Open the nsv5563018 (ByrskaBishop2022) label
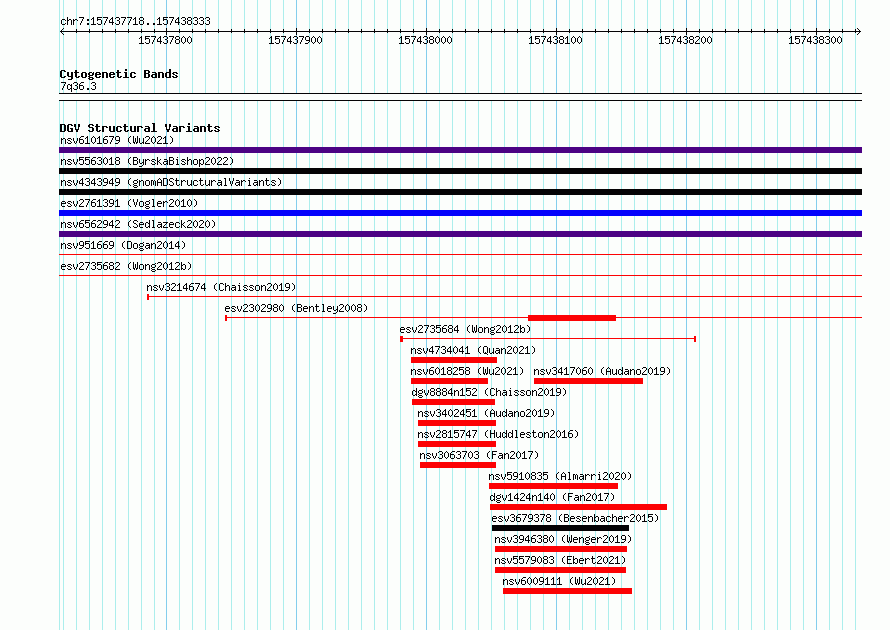This screenshot has height=630, width=890. click(147, 161)
